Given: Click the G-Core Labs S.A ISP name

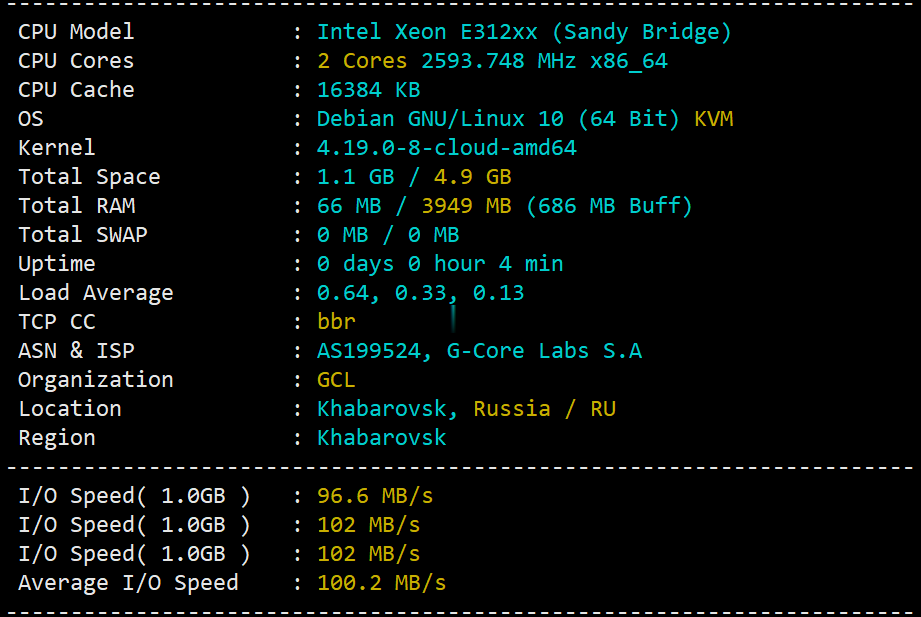Looking at the screenshot, I should click(544, 351).
